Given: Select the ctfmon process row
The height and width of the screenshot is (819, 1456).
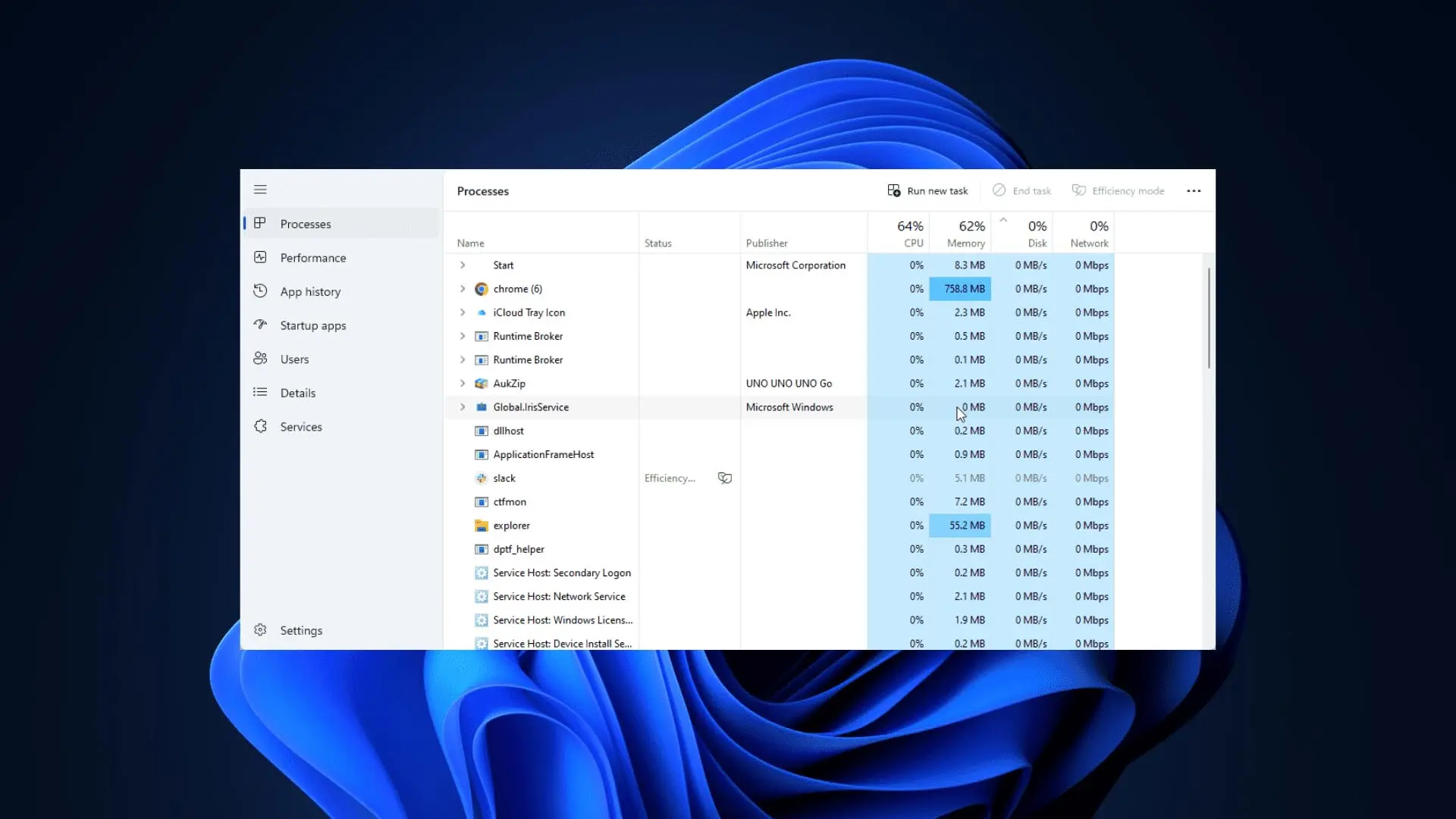Looking at the screenshot, I should [x=779, y=502].
